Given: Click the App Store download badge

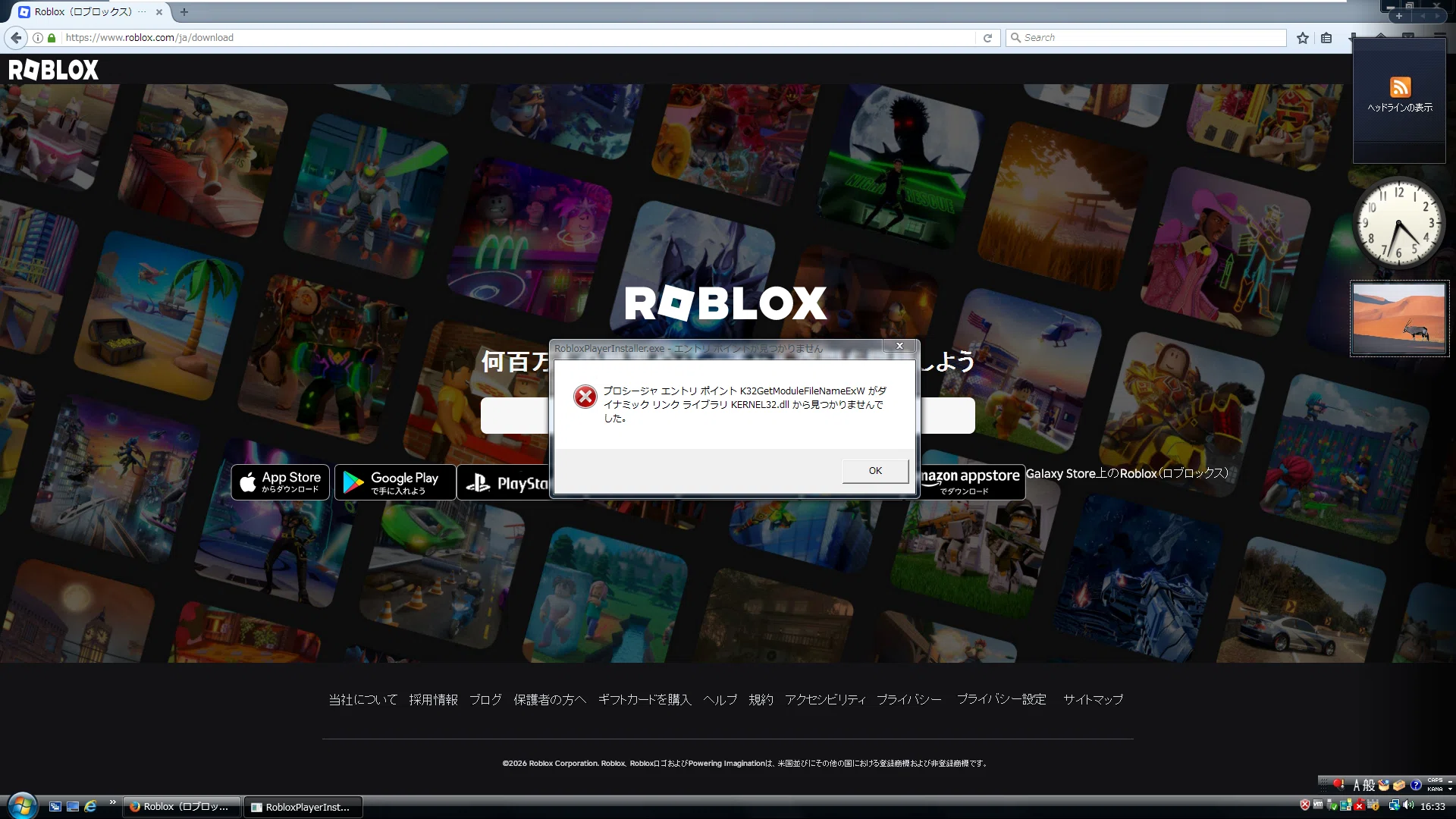Looking at the screenshot, I should tap(281, 482).
